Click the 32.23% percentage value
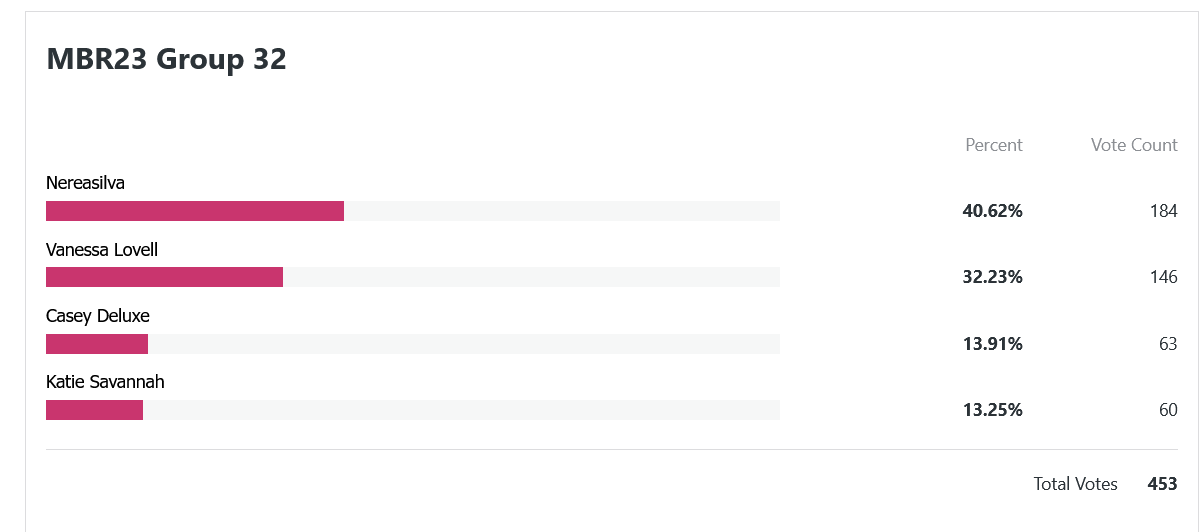This screenshot has width=1203, height=532. 992,277
